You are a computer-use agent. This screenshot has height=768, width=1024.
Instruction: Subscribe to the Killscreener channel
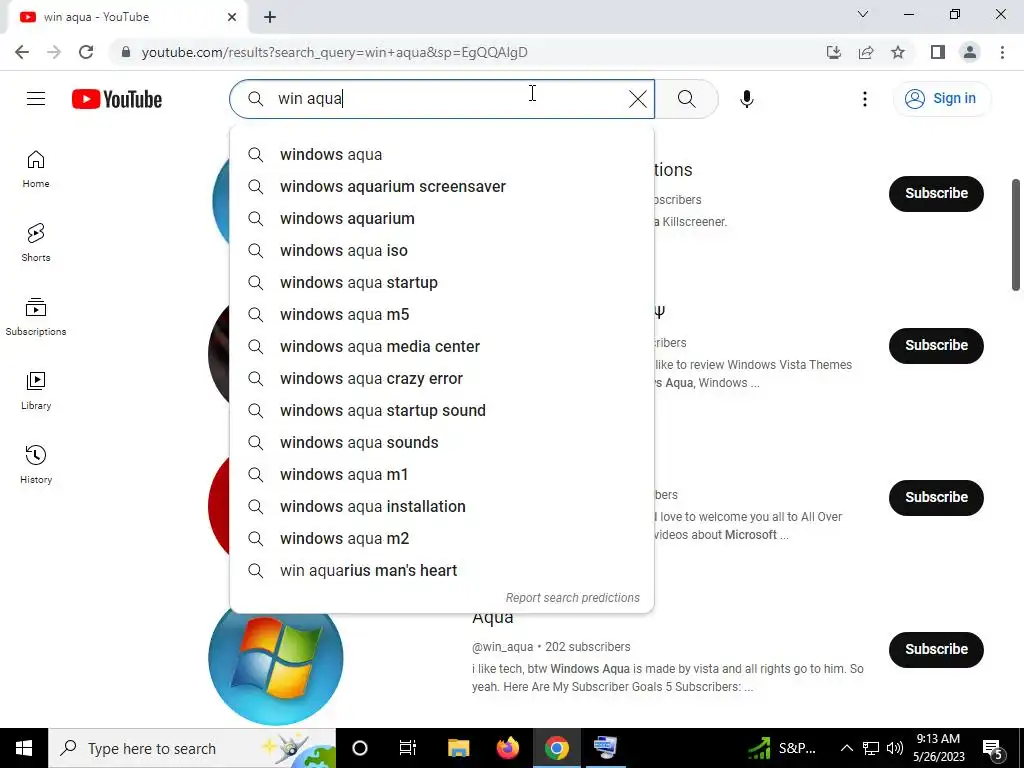936,193
